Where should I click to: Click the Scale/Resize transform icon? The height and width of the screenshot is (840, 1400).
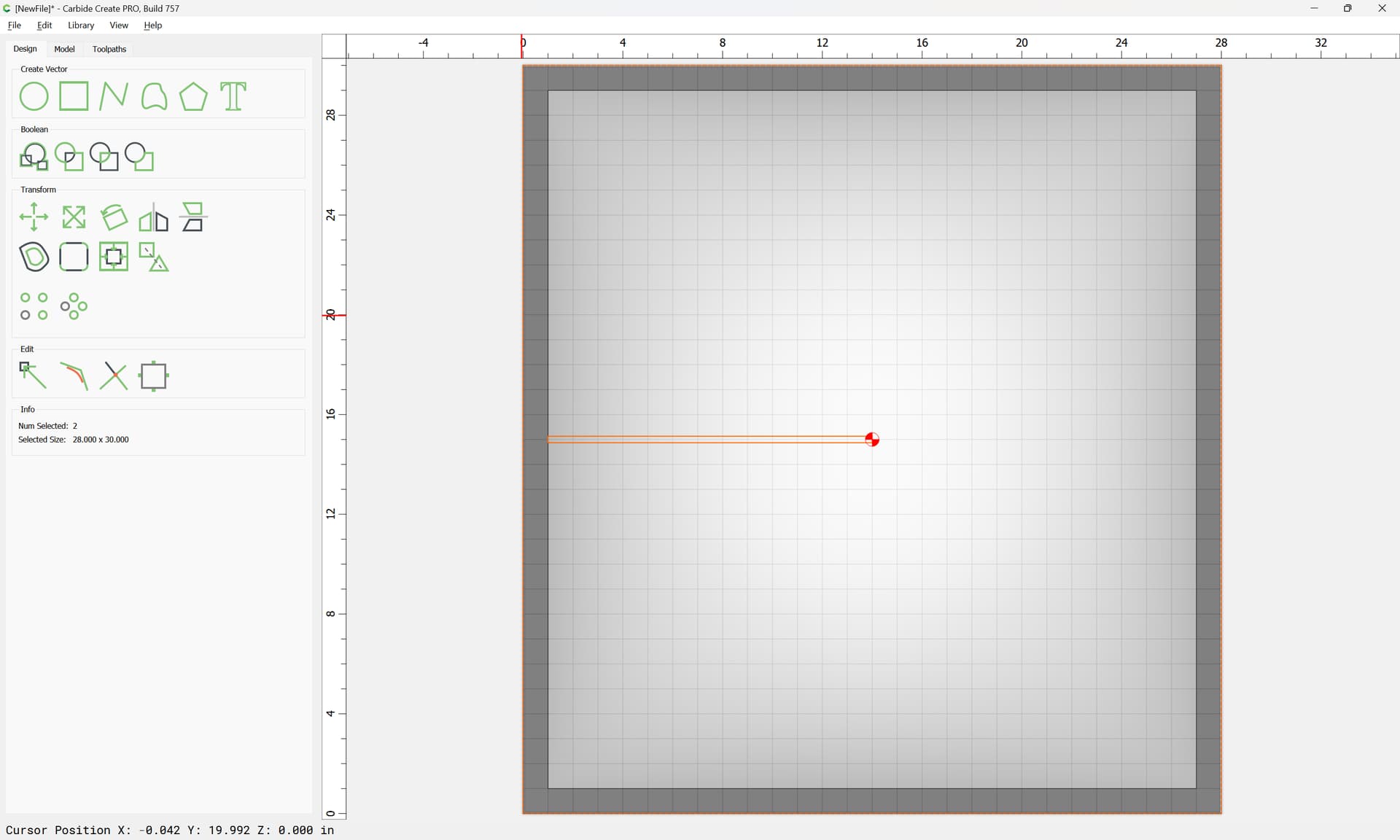(x=74, y=217)
